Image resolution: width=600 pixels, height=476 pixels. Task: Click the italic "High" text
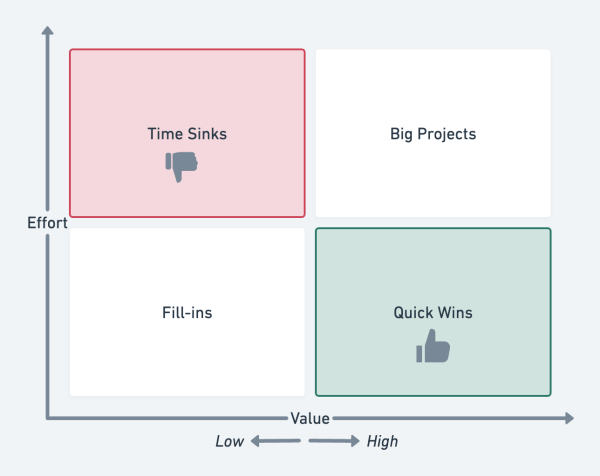[382, 441]
